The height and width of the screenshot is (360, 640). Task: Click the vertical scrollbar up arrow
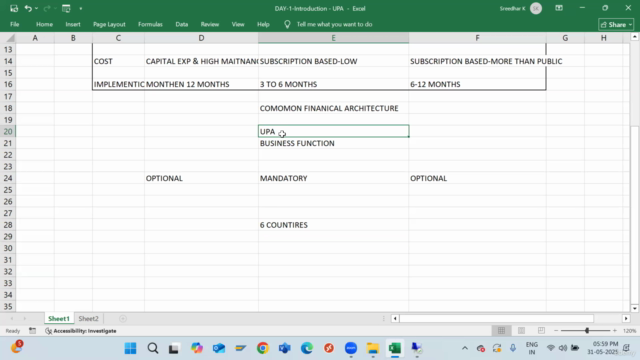click(x=634, y=37)
